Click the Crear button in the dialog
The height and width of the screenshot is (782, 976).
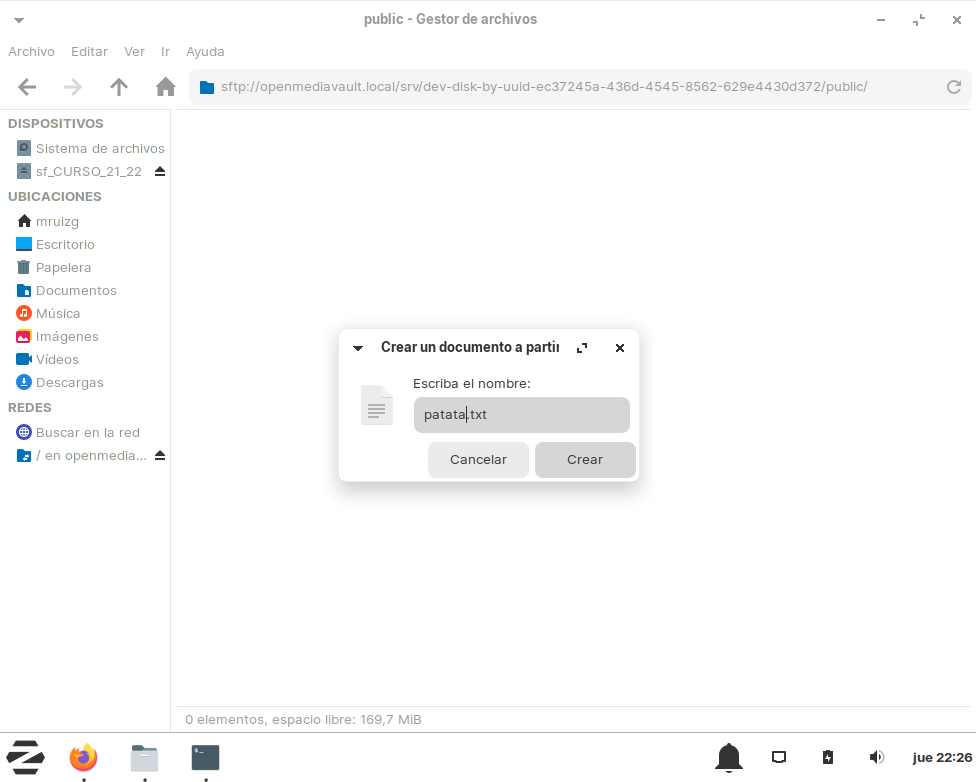coord(585,460)
